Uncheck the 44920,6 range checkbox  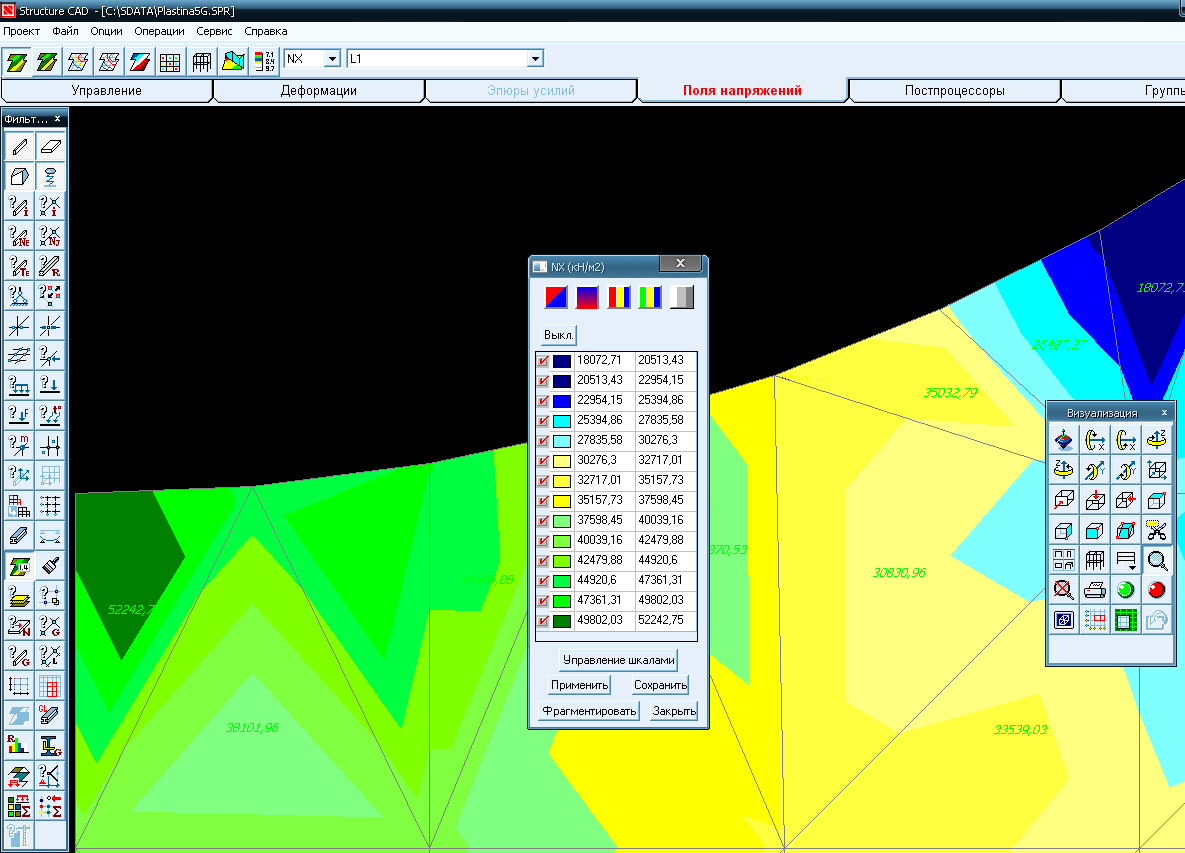coord(543,580)
